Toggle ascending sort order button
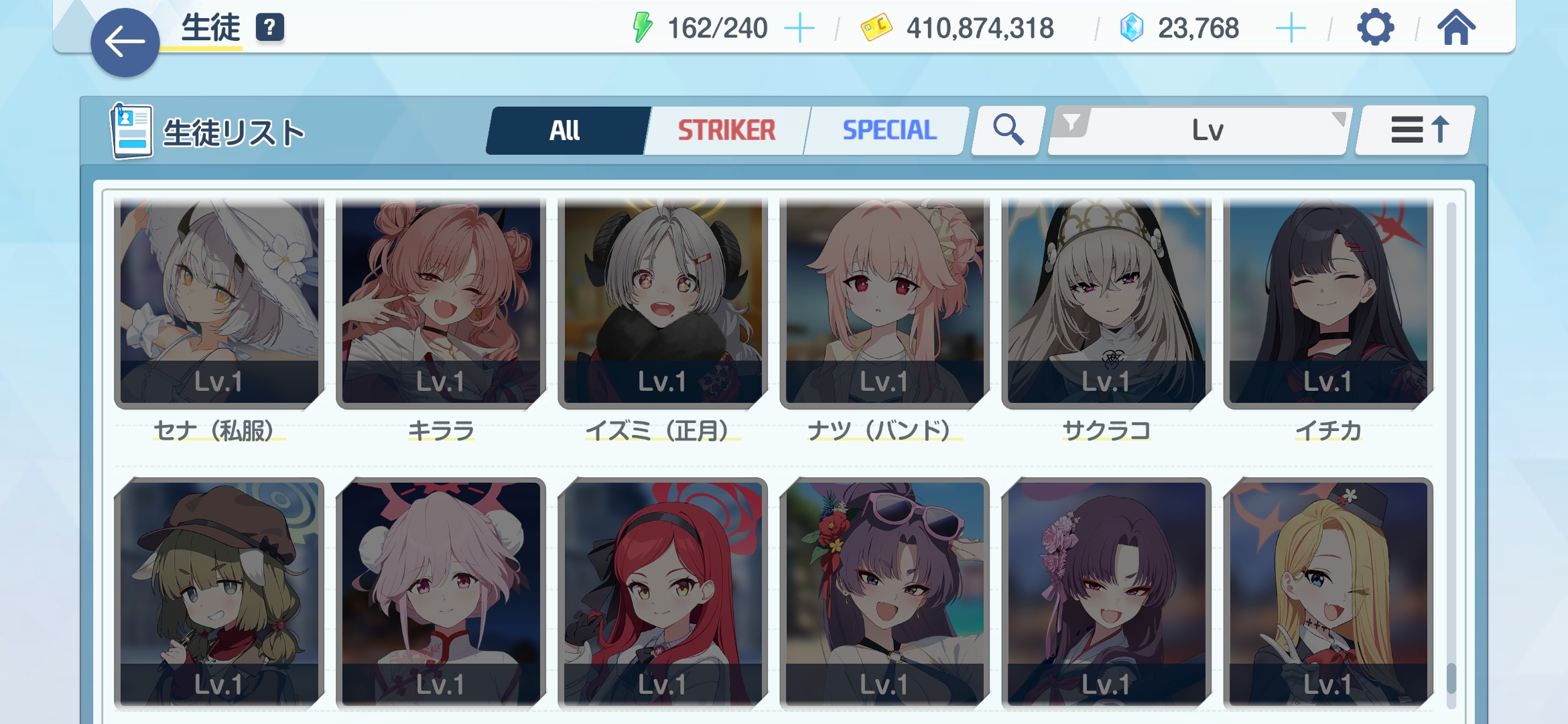Image resolution: width=1568 pixels, height=724 pixels. pyautogui.click(x=1416, y=130)
